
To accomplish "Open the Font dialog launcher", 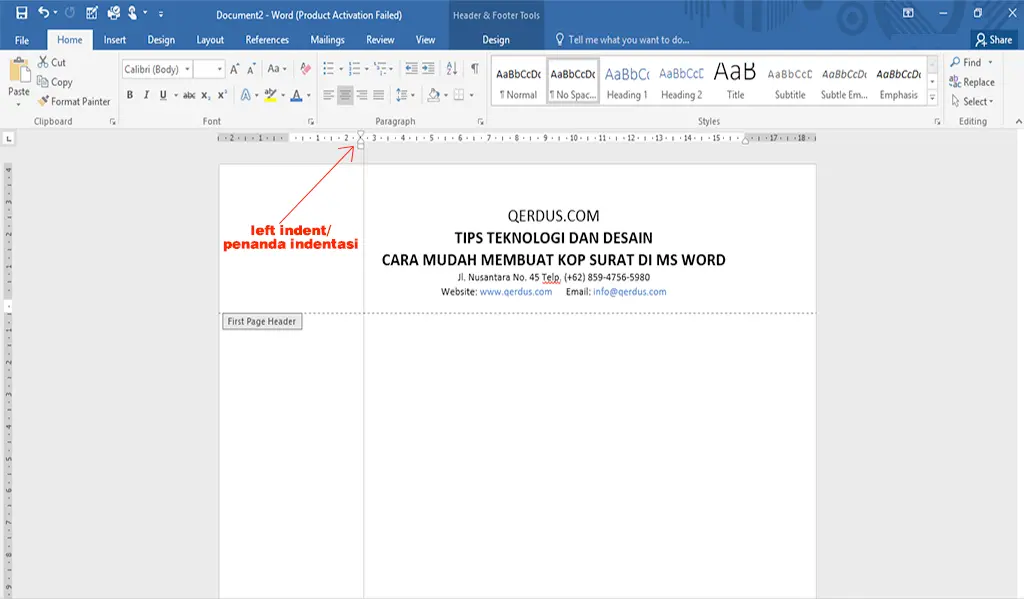I will 311,122.
